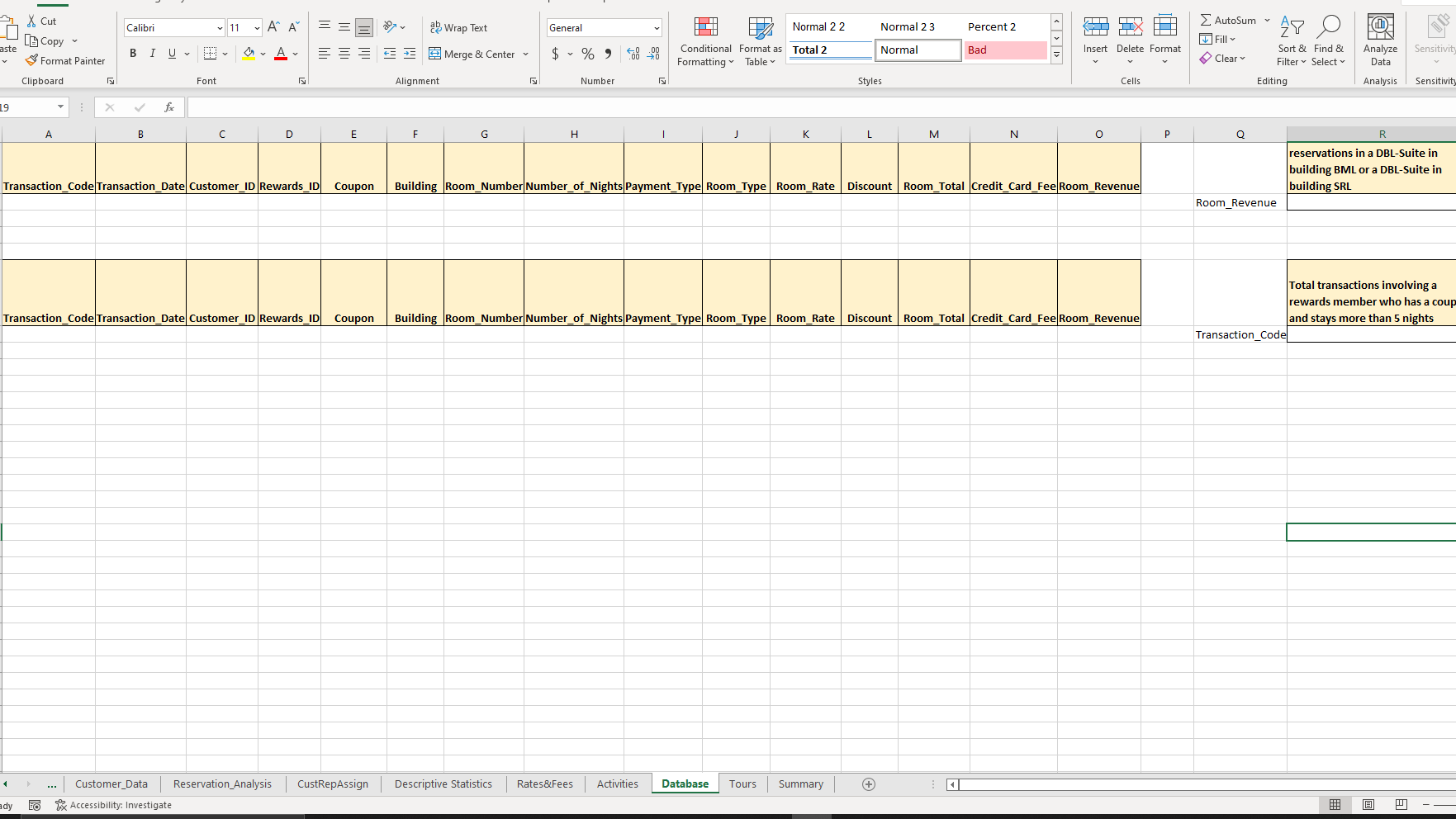
Task: Open the font size 11 dropdown
Action: click(x=257, y=28)
